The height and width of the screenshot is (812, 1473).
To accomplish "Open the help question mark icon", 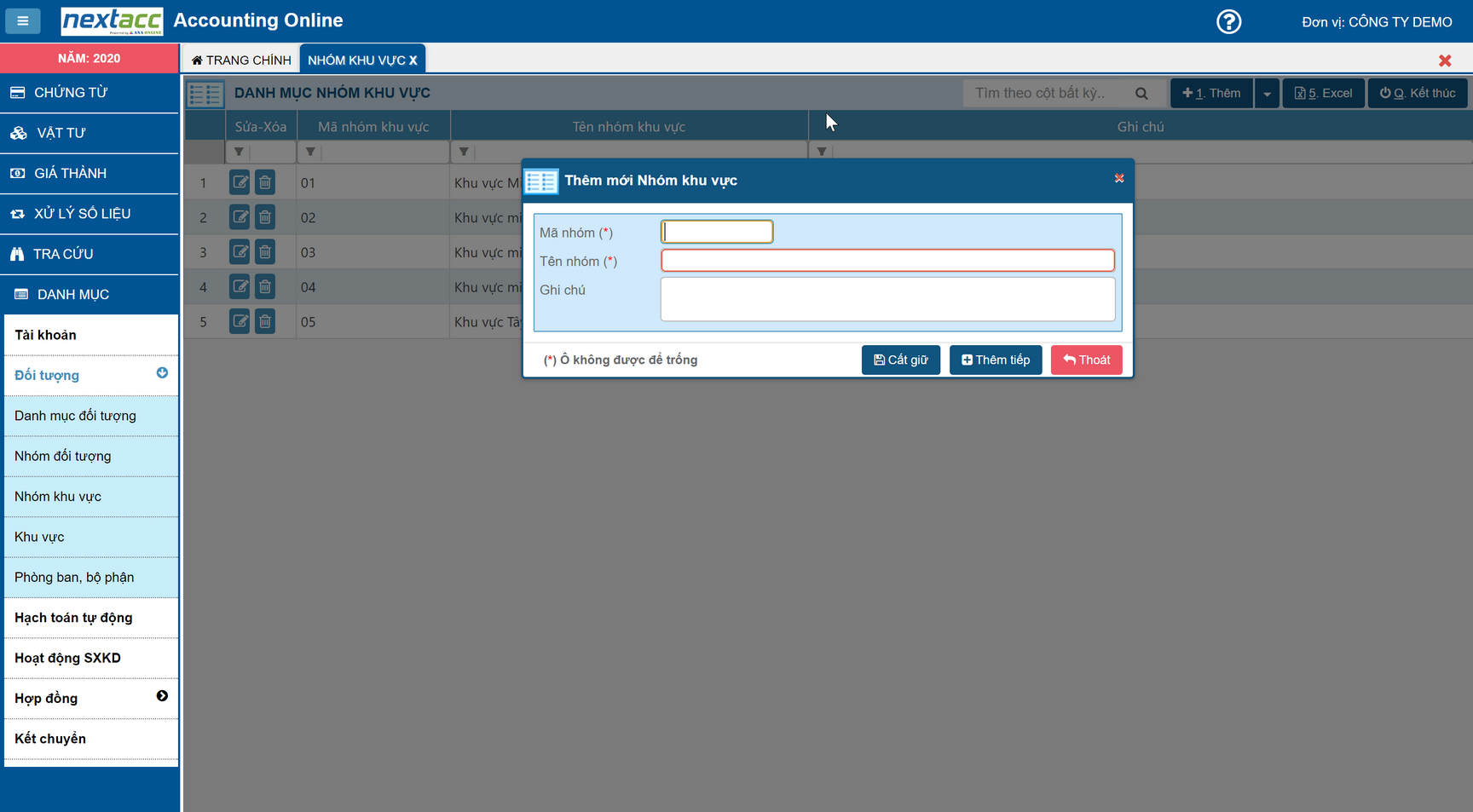I will 1228,21.
